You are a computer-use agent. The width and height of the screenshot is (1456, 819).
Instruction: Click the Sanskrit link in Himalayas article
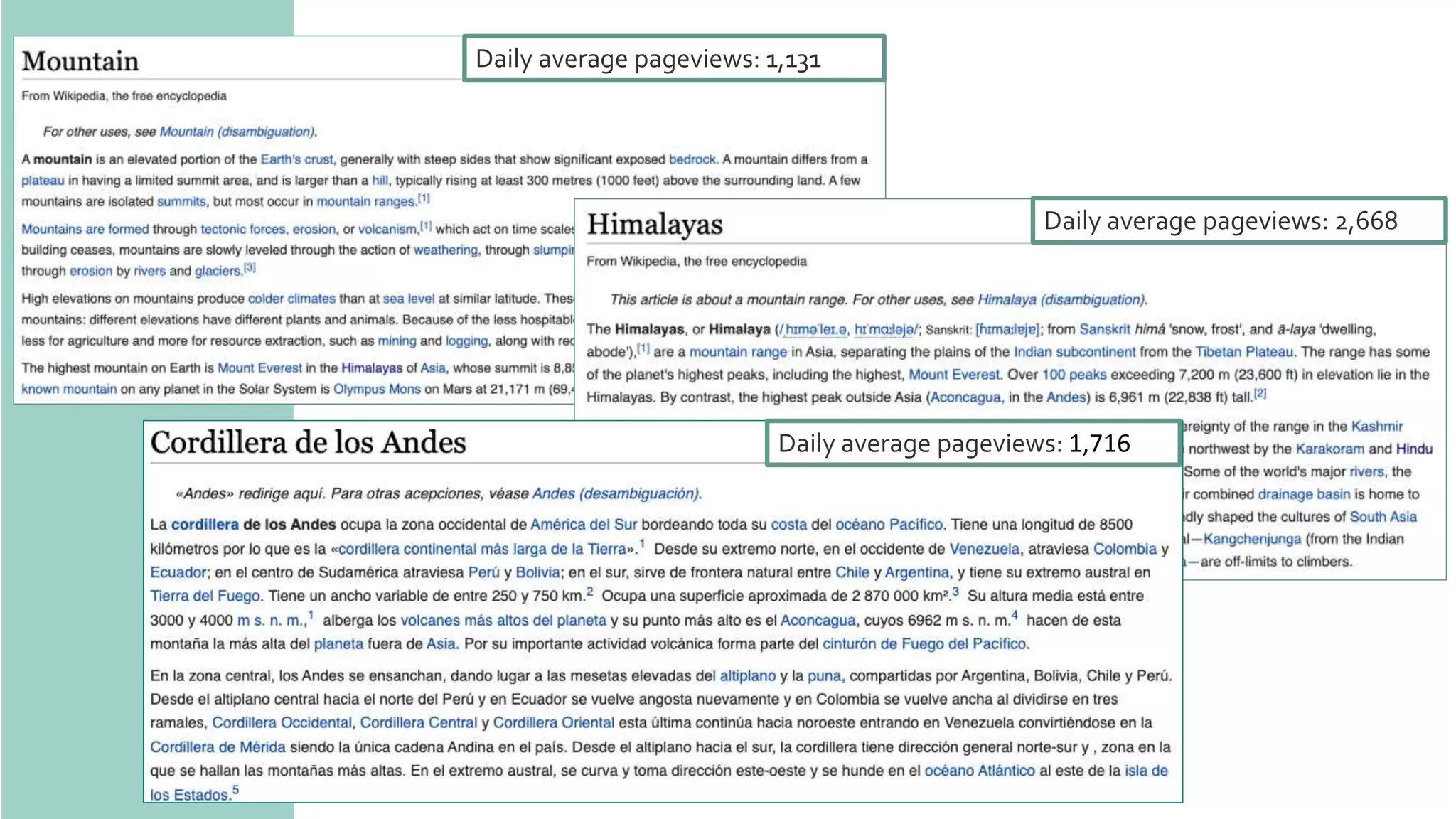[1104, 329]
